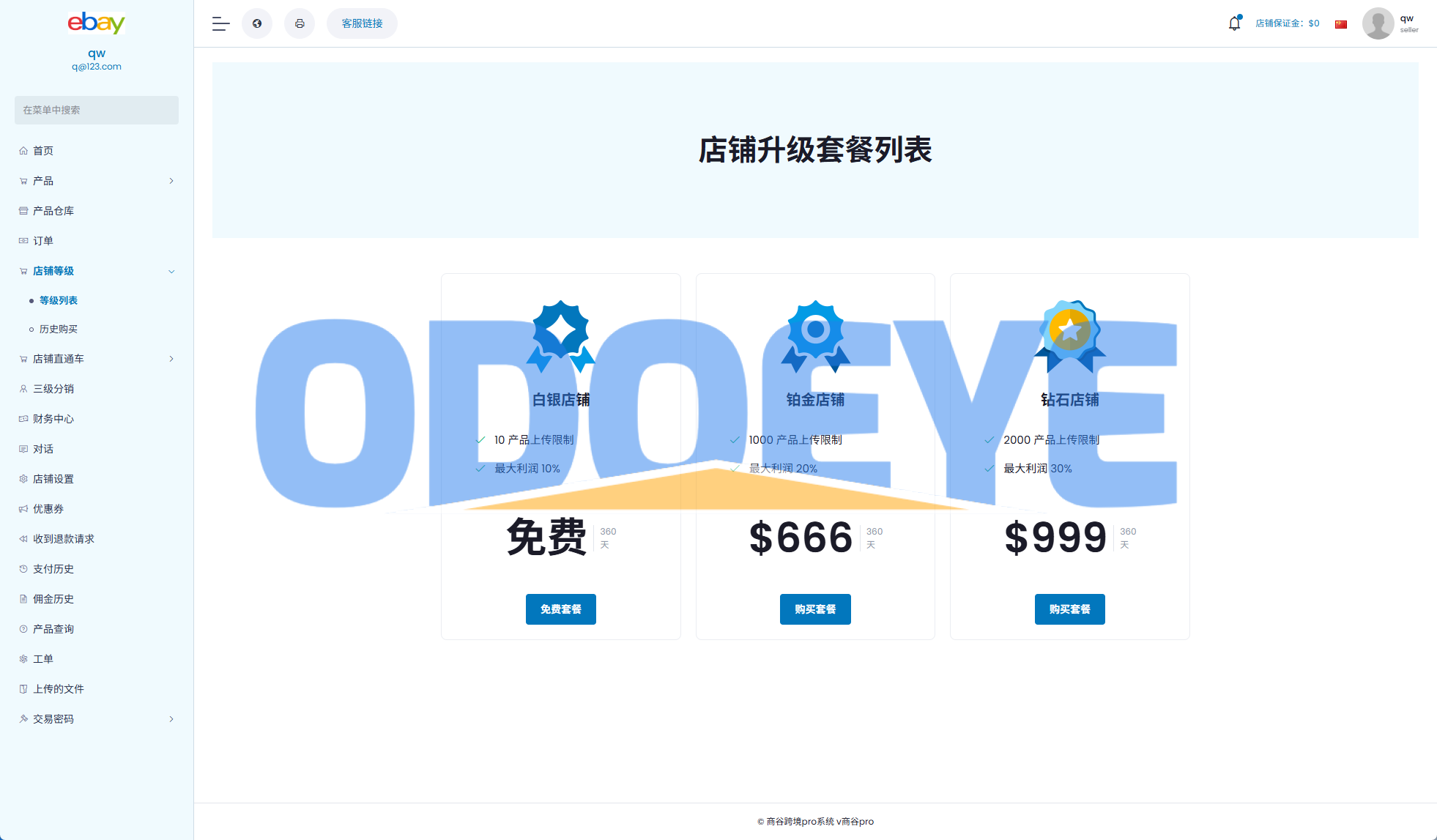This screenshot has width=1437, height=840.
Task: Click the printer icon in top bar
Action: coord(300,23)
